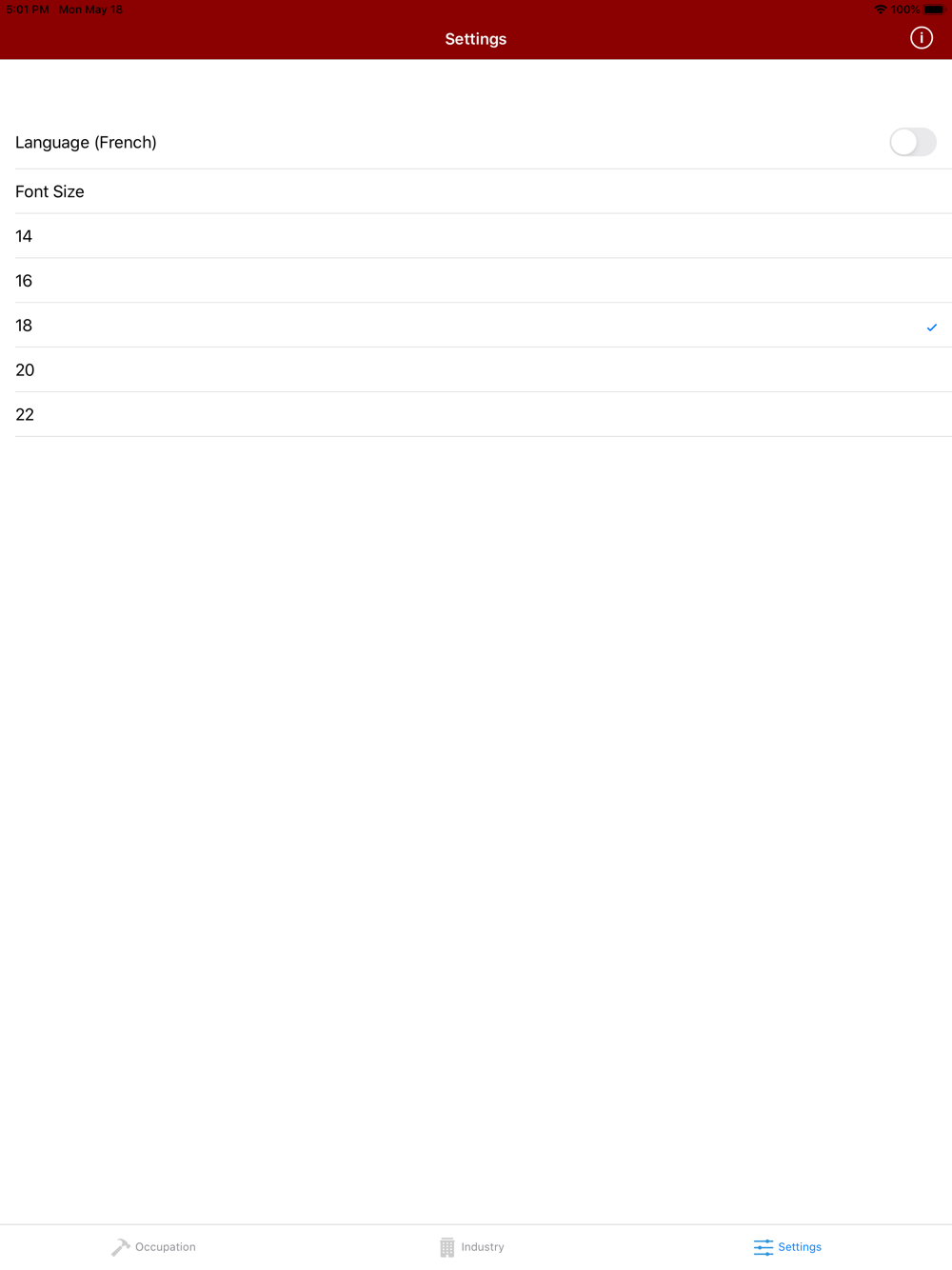Enable the French language switch

point(913,142)
